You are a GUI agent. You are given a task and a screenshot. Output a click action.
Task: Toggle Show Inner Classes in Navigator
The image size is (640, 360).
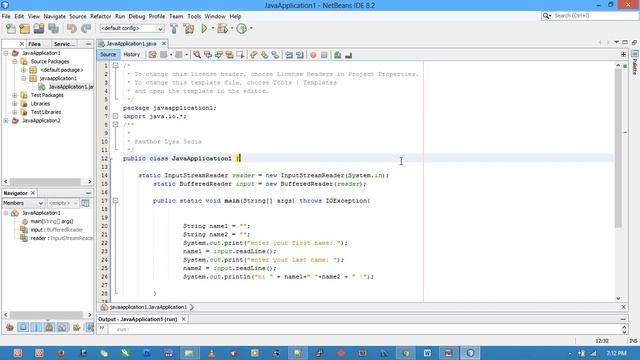62,327
